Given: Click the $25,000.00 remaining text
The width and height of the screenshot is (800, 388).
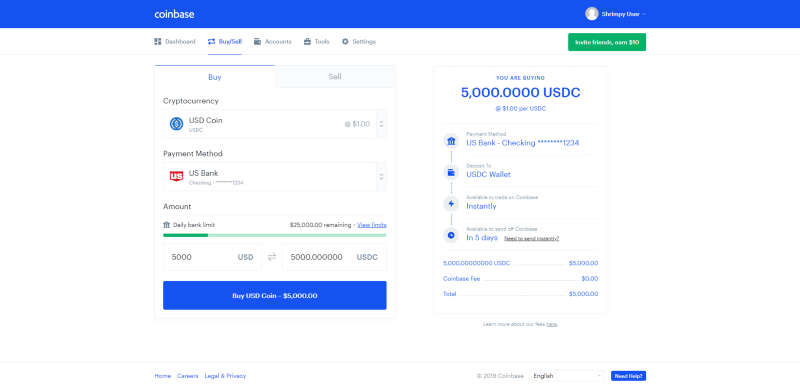Looking at the screenshot, I should click(320, 225).
